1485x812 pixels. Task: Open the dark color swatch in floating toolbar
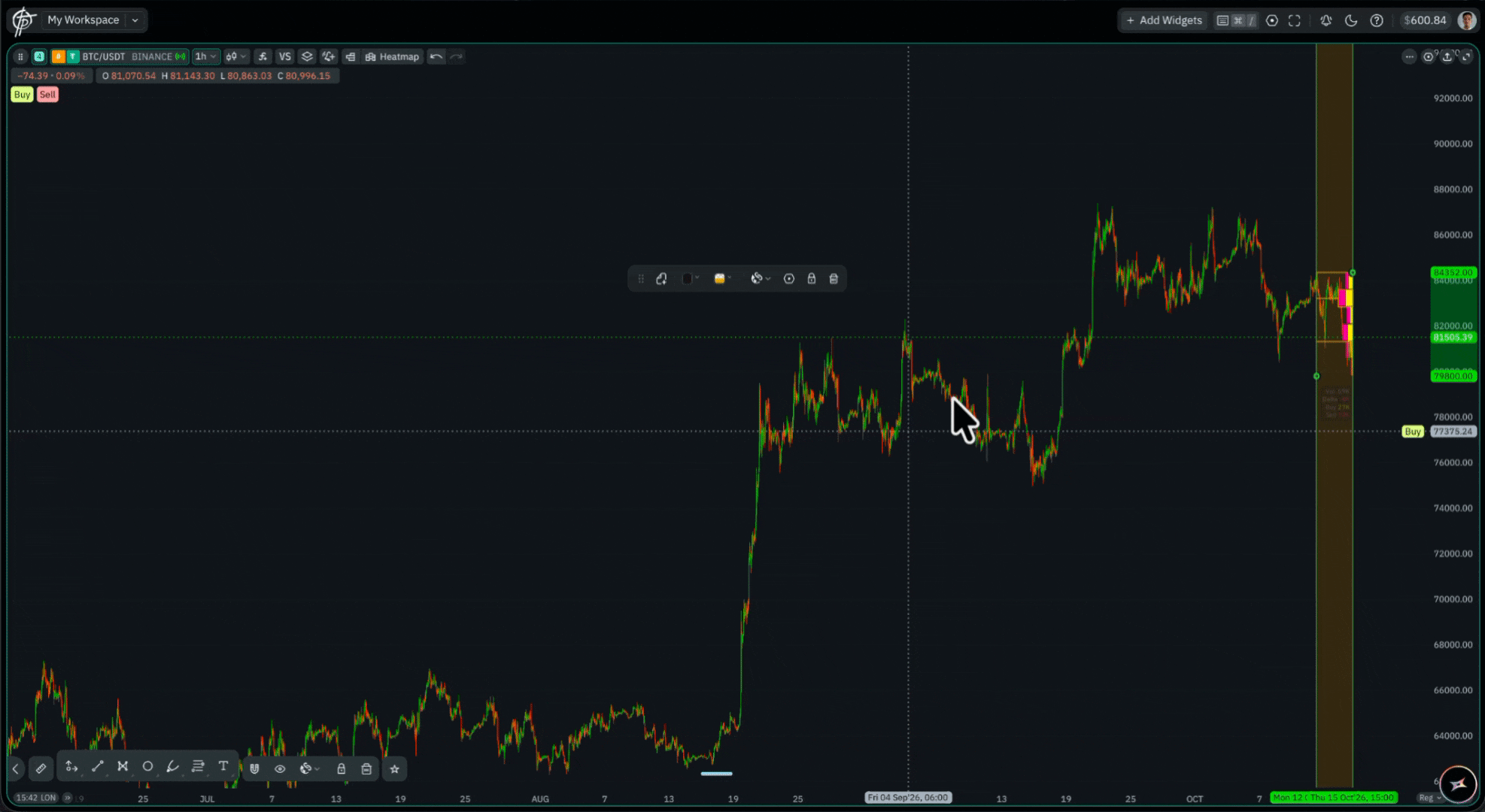click(690, 279)
